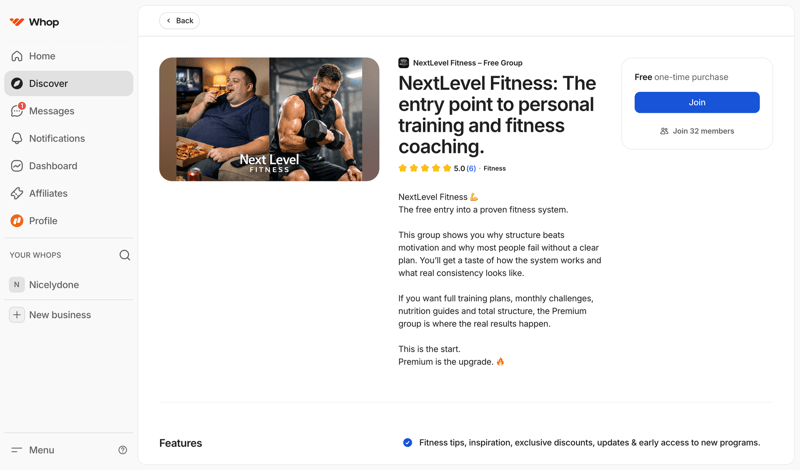This screenshot has height=470, width=800.
Task: Search your whops with magnifier icon
Action: tap(125, 255)
